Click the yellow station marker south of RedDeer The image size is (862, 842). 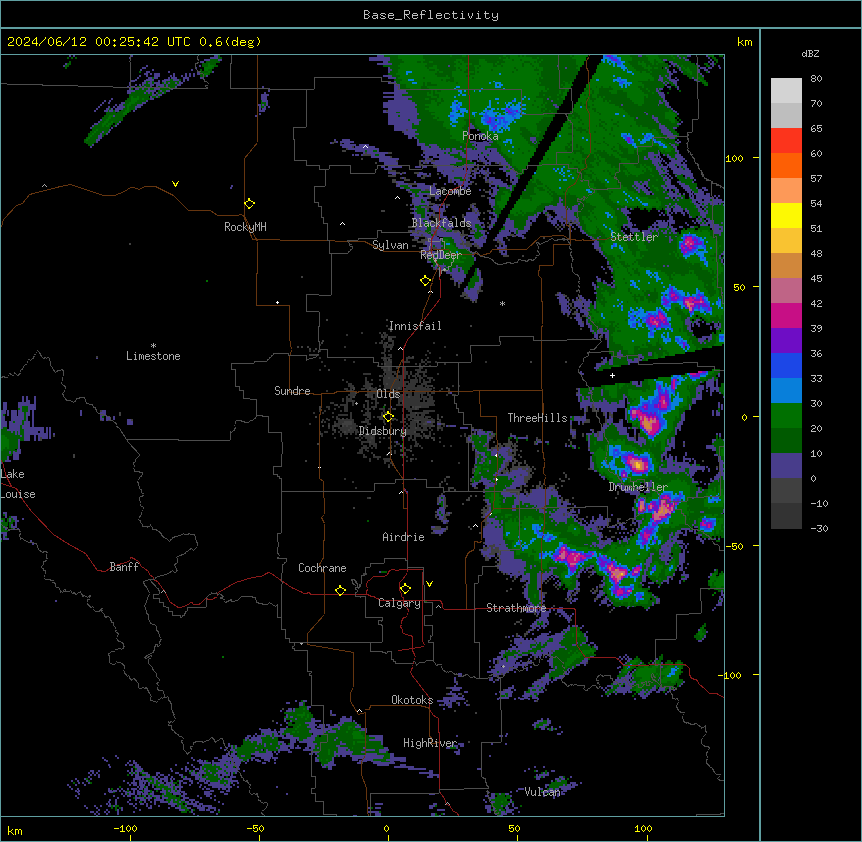click(426, 281)
